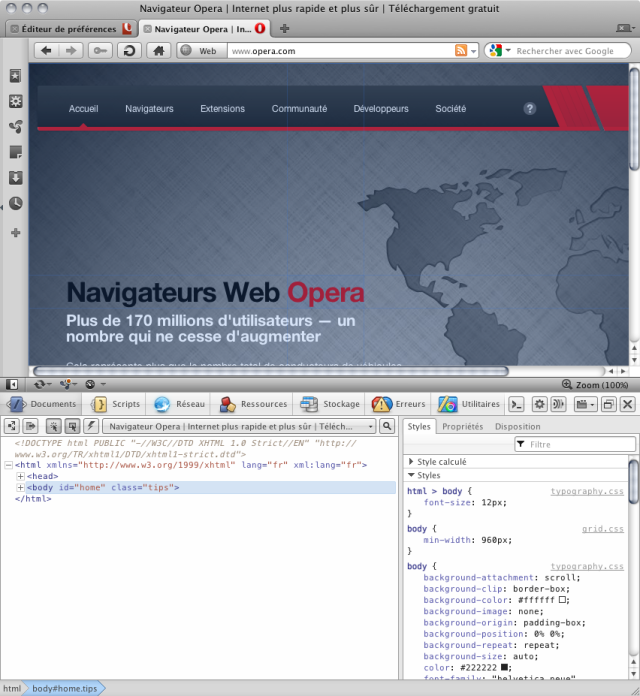640x696 pixels.
Task: Open the Downloads panel in sidebar
Action: pos(16,178)
